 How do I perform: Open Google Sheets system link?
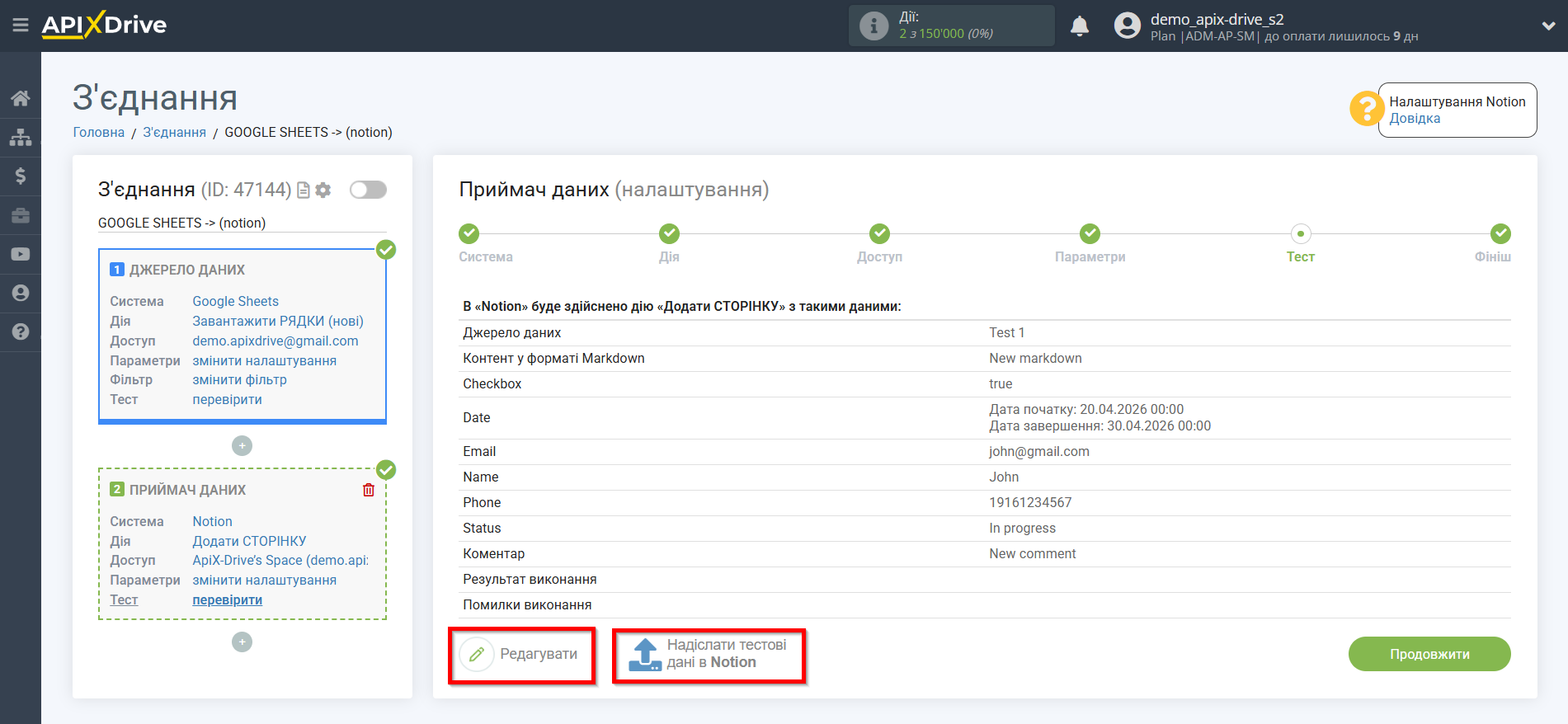236,302
